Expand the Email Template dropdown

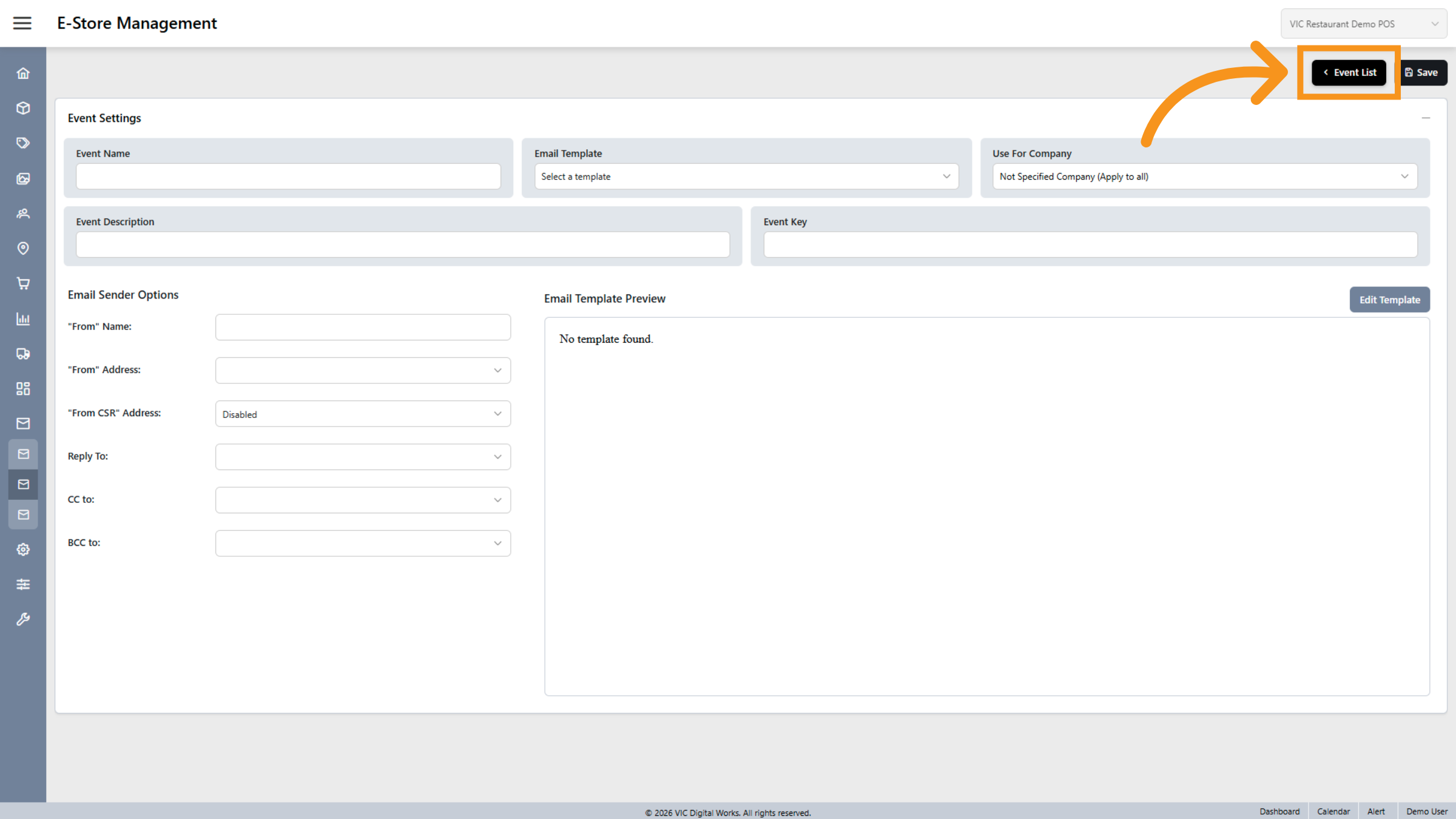tap(746, 177)
